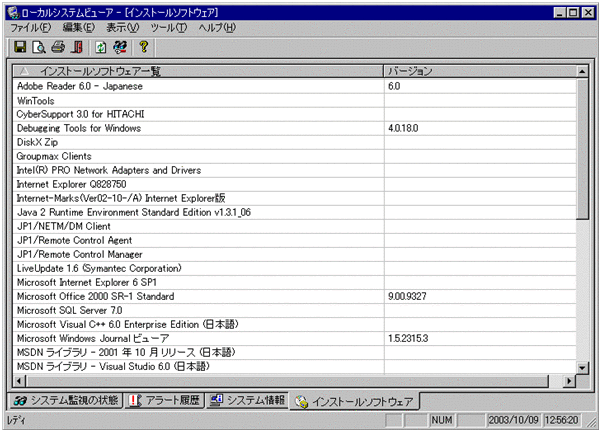The width and height of the screenshot is (603, 433).
Task: Switch to the システム情報 tab
Action: click(x=247, y=401)
